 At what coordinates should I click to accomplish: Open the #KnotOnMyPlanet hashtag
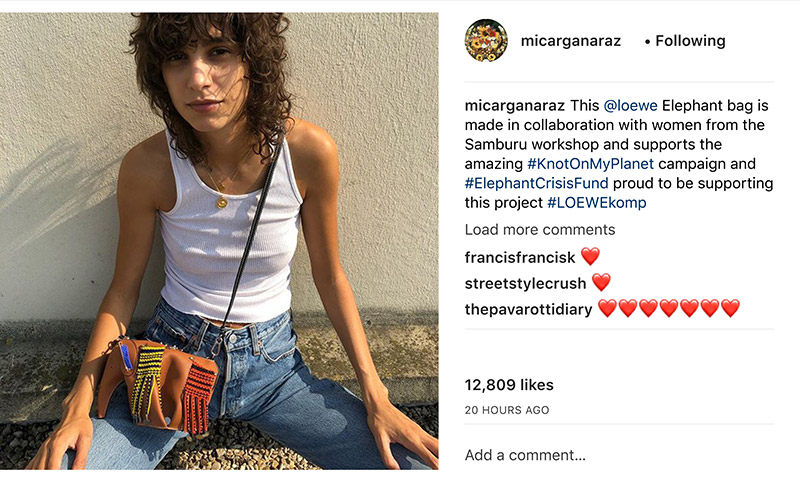pos(589,163)
